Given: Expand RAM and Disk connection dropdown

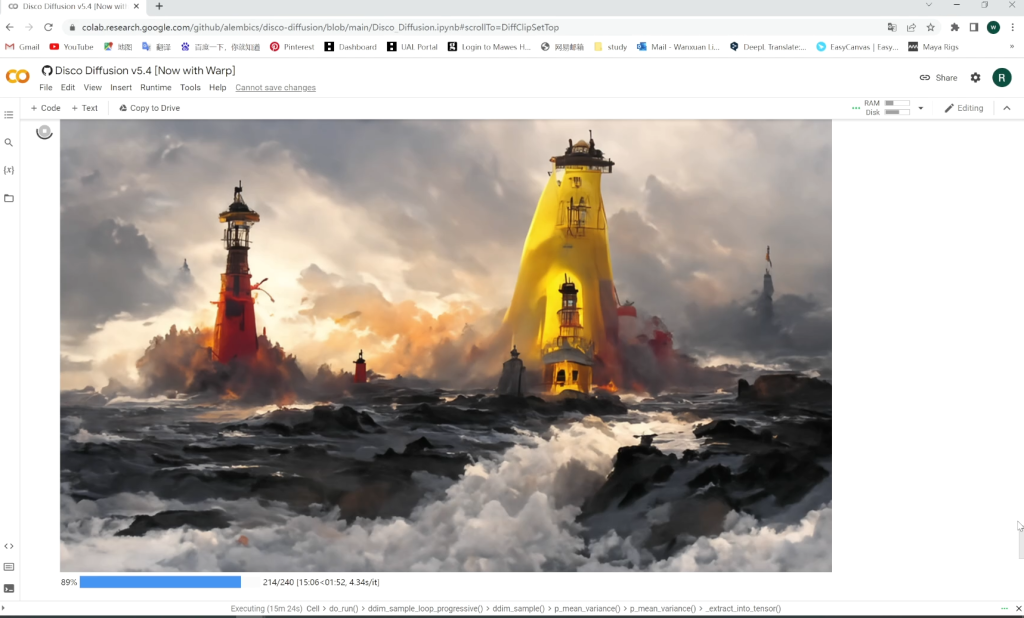Looking at the screenshot, I should [921, 108].
